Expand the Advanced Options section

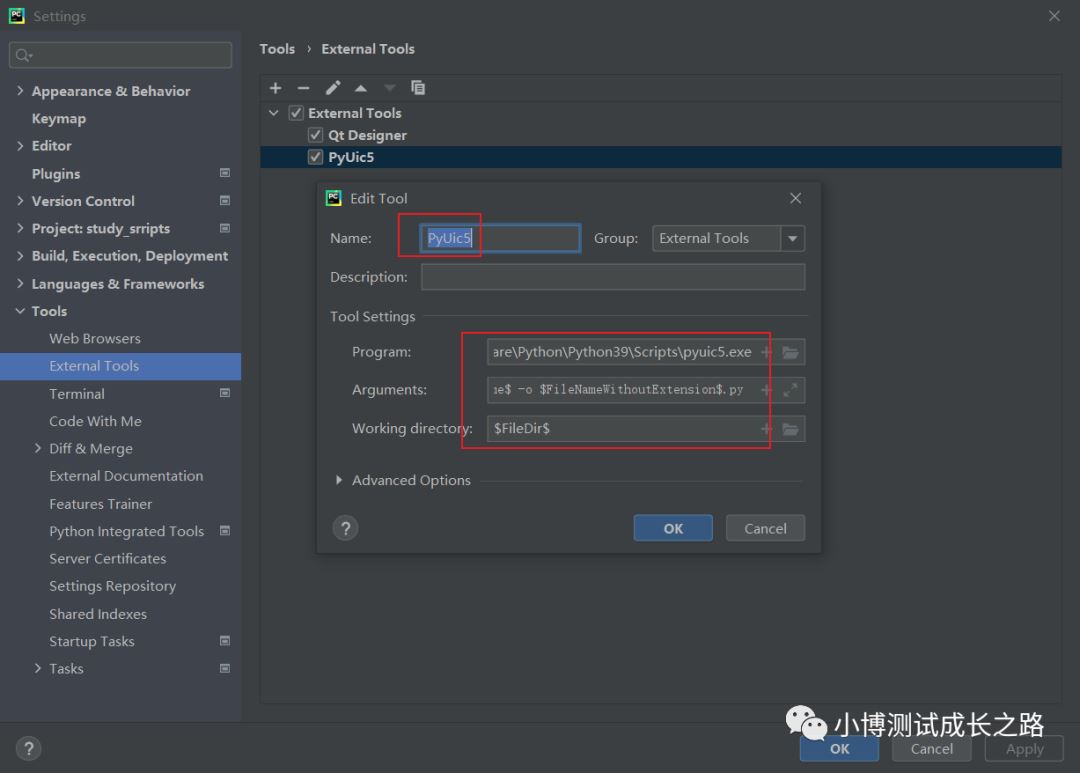click(x=339, y=480)
